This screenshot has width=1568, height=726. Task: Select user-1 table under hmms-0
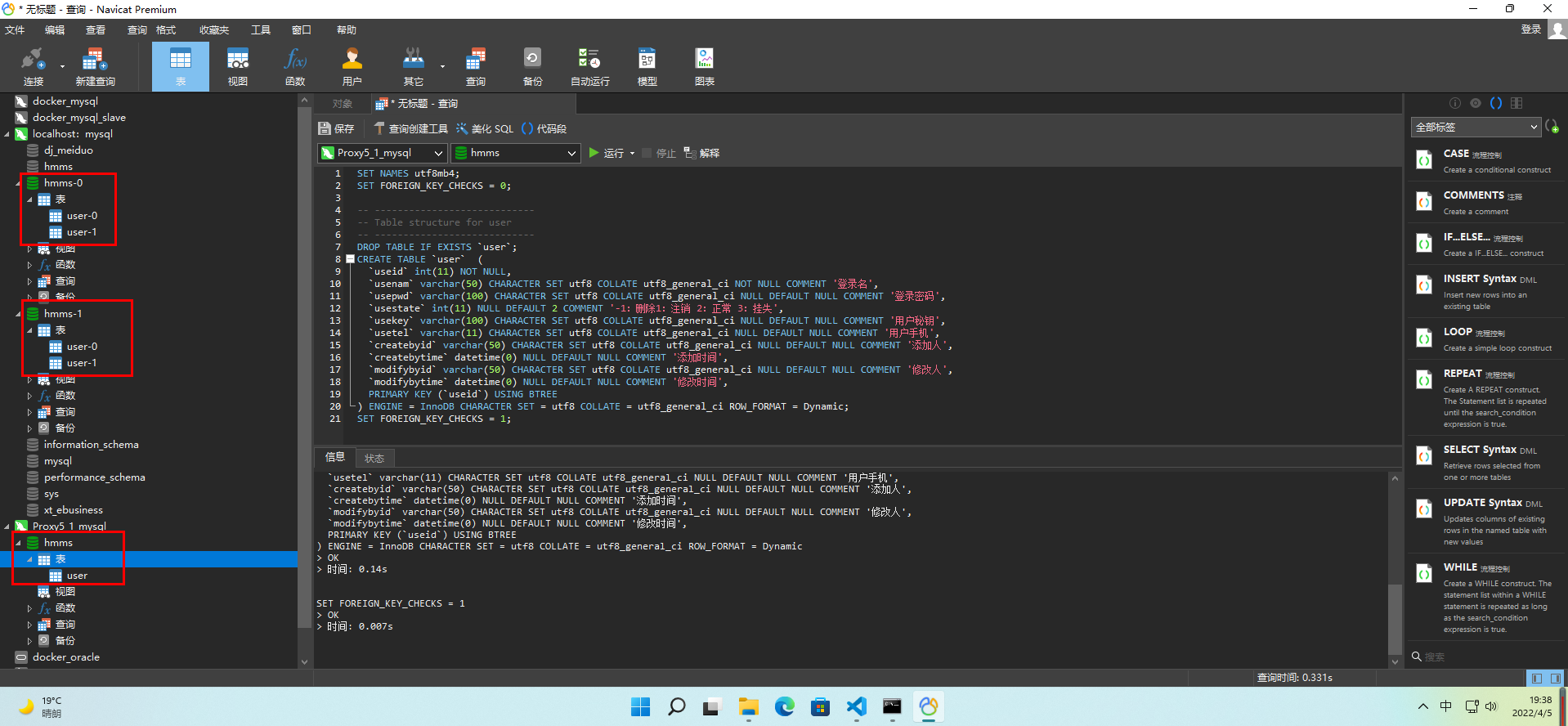point(82,232)
